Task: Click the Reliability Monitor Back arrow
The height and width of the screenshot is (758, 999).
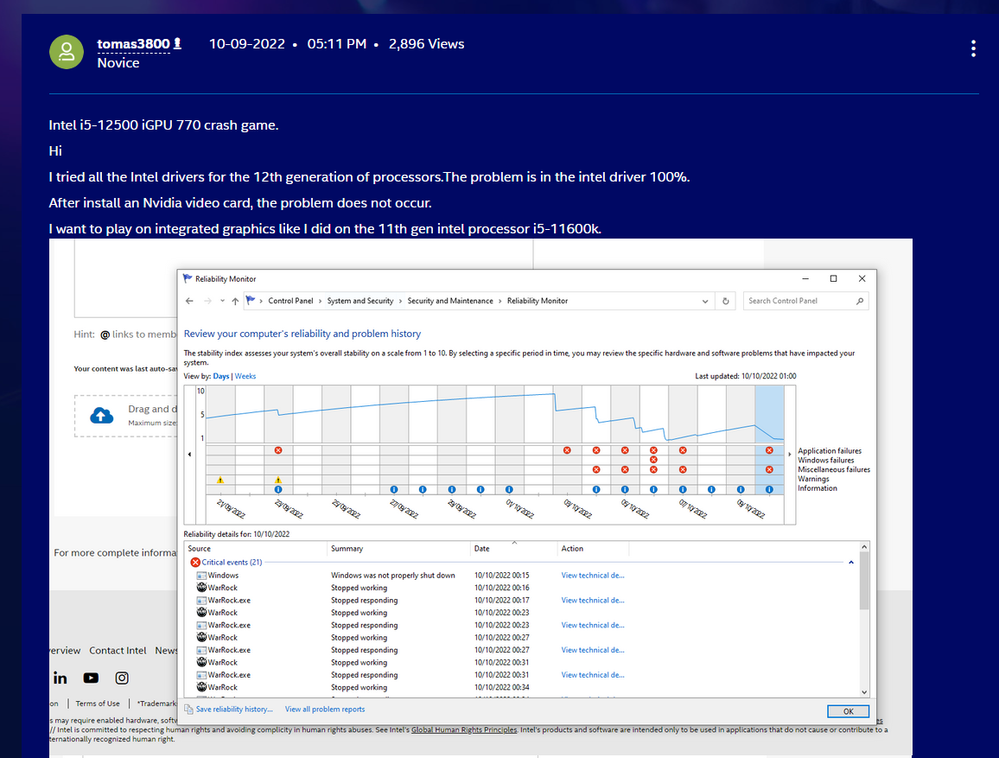Action: [x=189, y=301]
